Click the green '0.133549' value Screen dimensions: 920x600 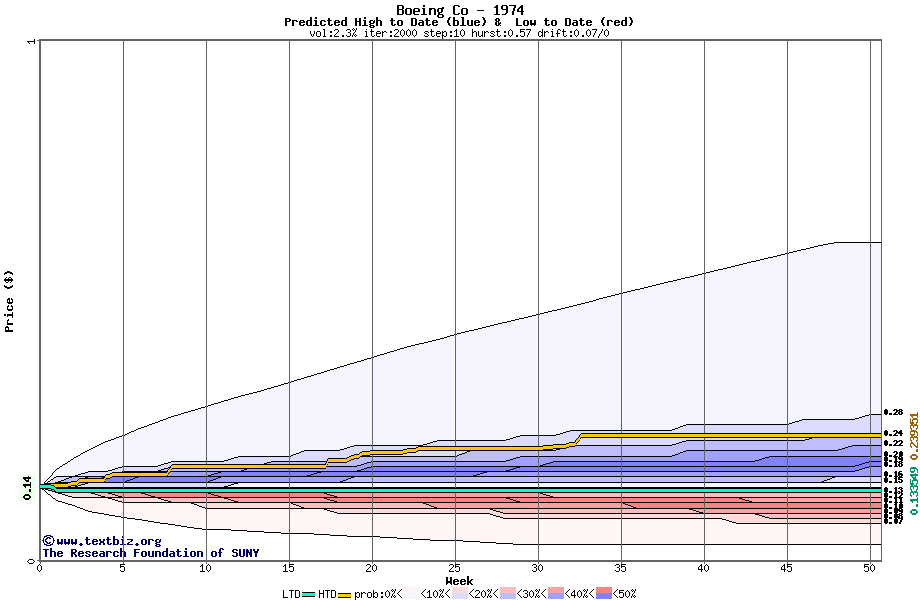914,491
